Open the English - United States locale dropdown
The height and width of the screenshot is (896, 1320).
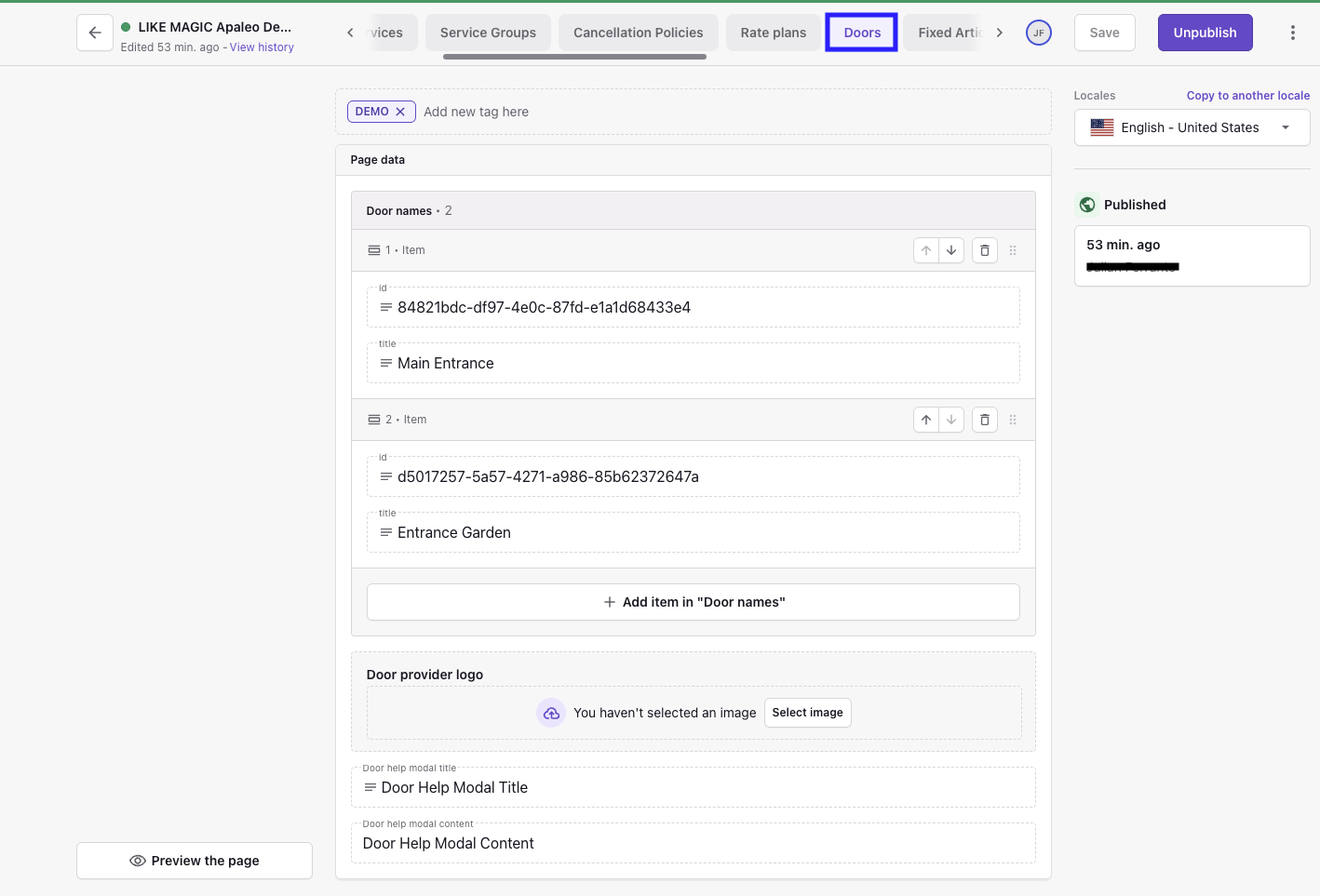[x=1192, y=127]
